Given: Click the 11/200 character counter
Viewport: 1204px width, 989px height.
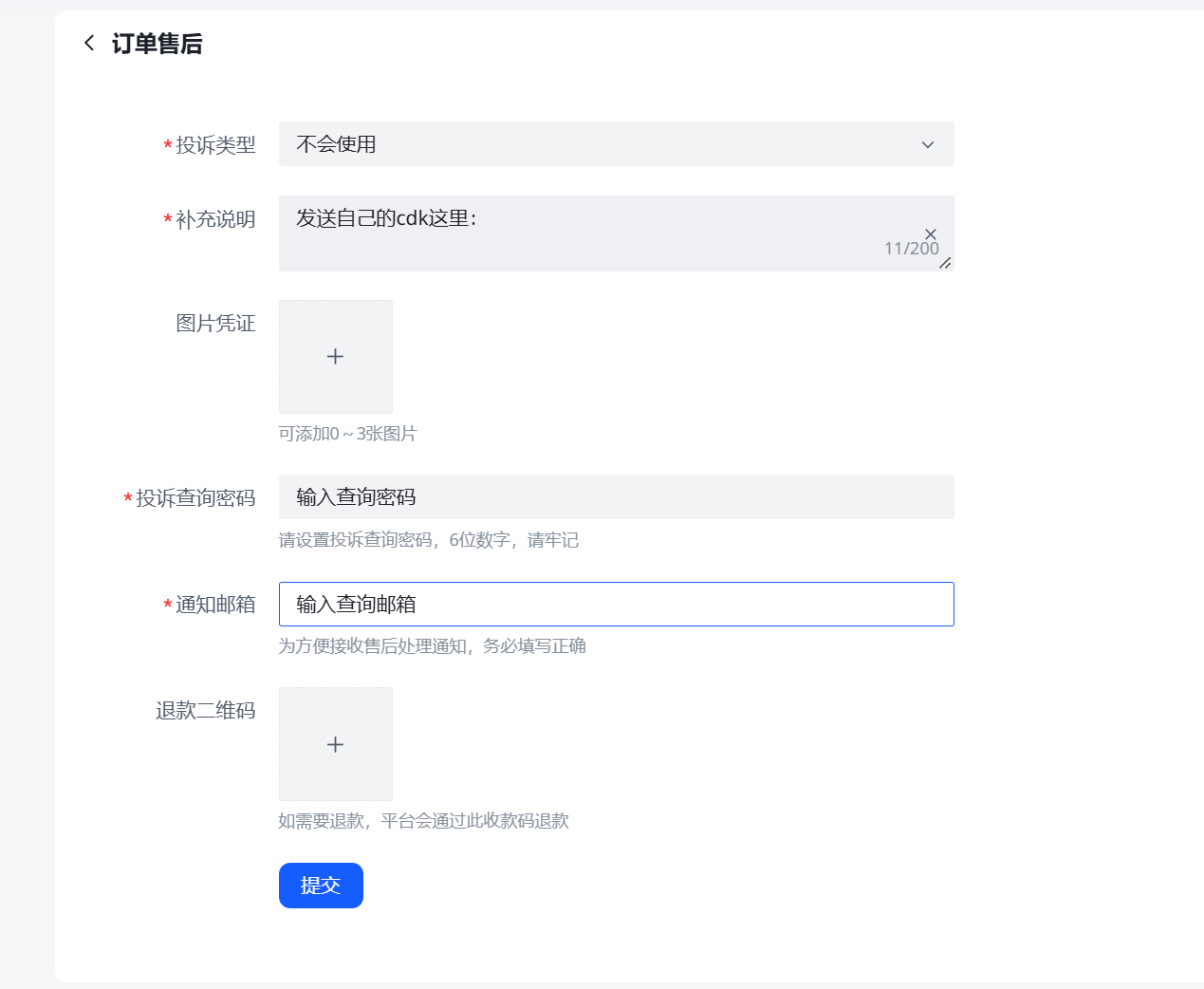Looking at the screenshot, I should 912,249.
